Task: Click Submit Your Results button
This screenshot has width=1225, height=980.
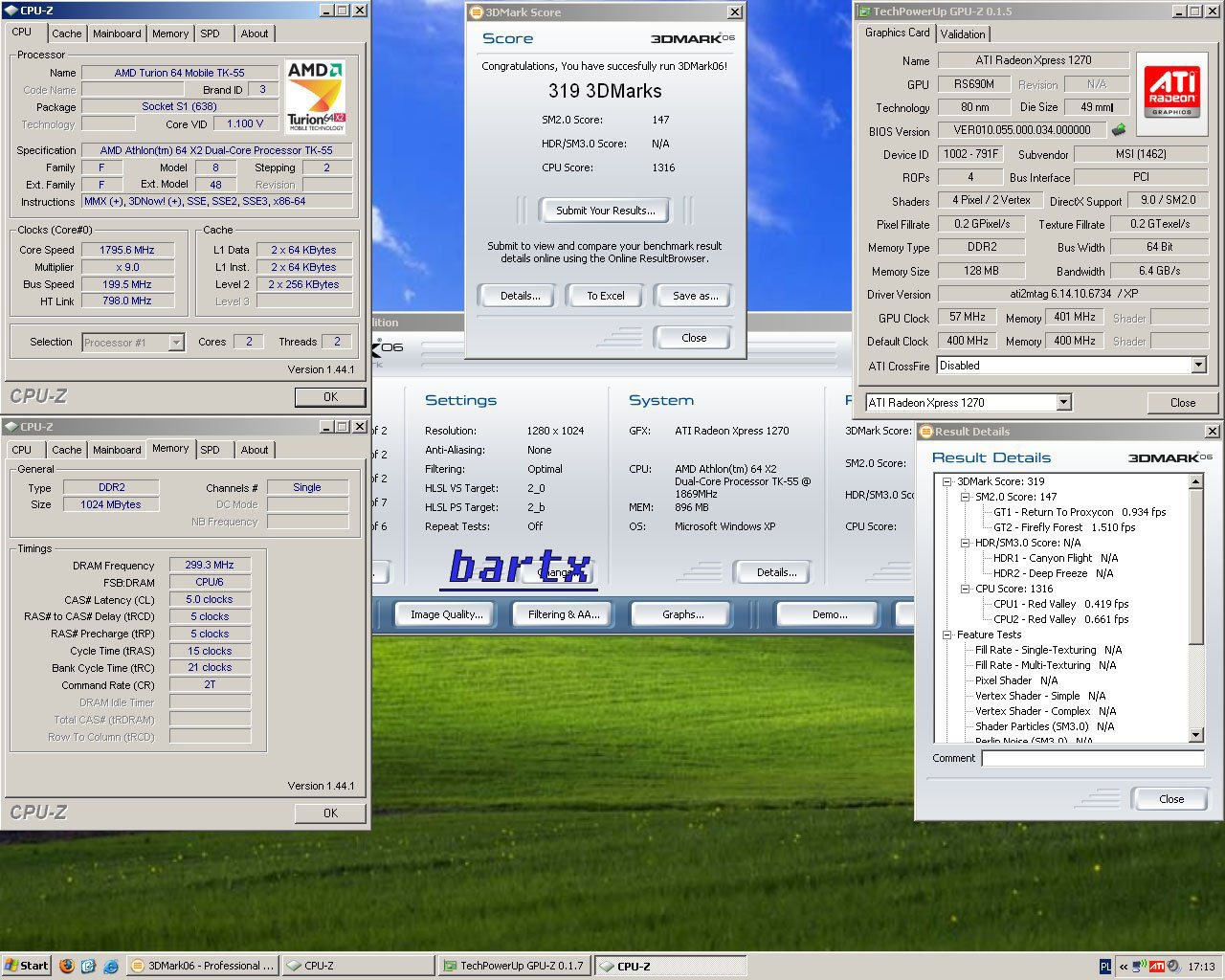Action: [x=605, y=211]
